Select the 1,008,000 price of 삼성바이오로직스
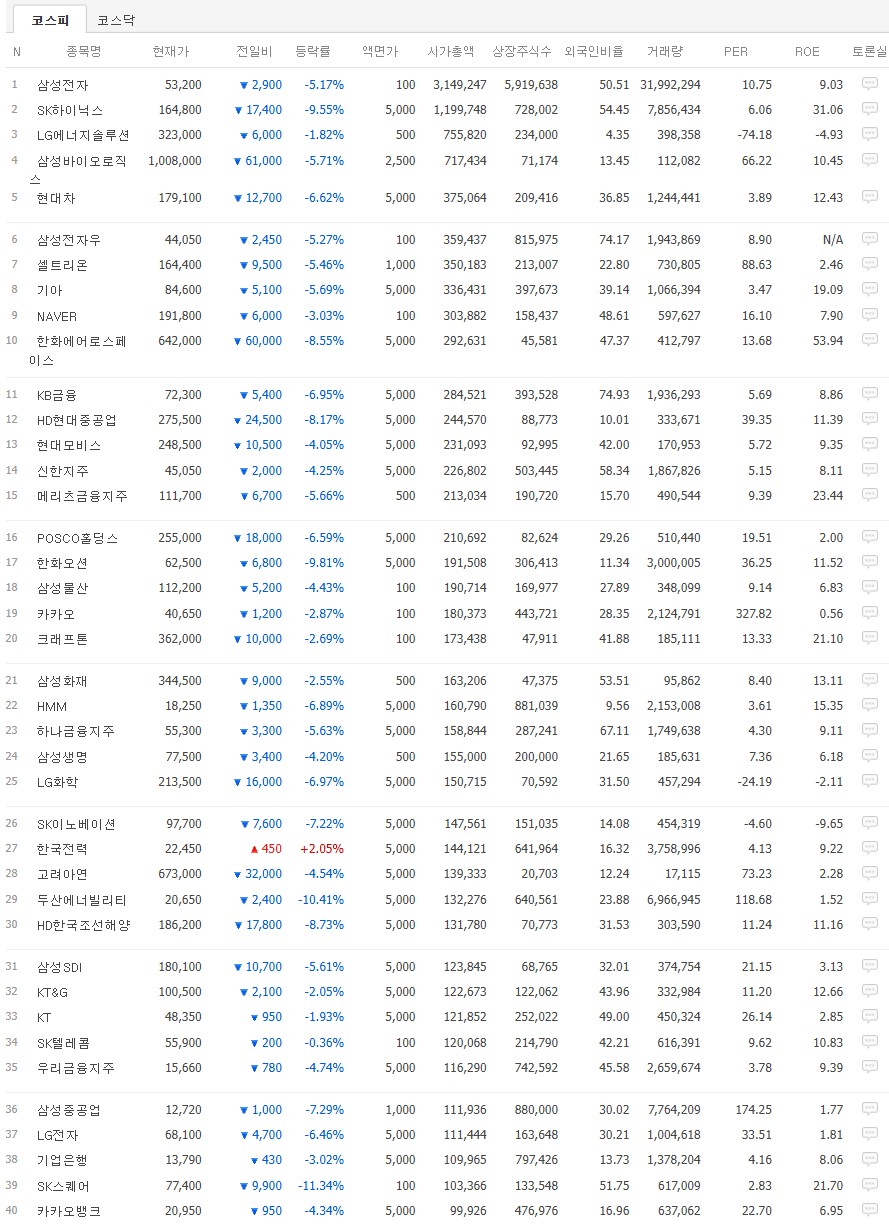The height and width of the screenshot is (1231, 889). 174,160
